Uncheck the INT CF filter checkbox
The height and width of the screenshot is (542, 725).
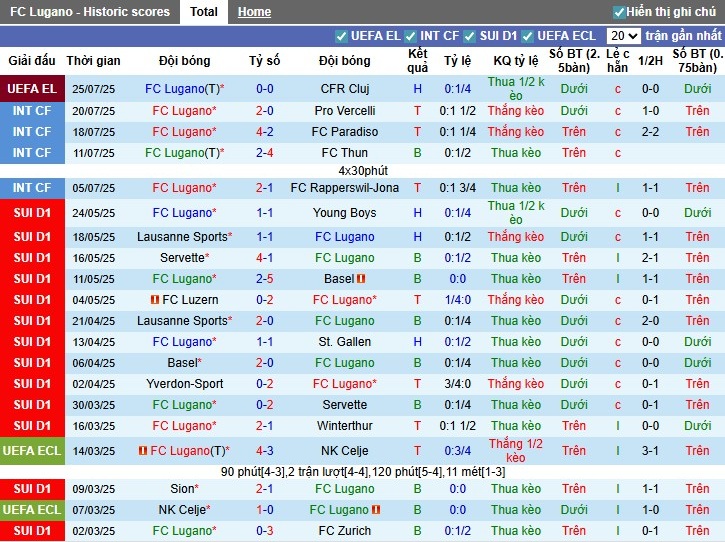[410, 36]
